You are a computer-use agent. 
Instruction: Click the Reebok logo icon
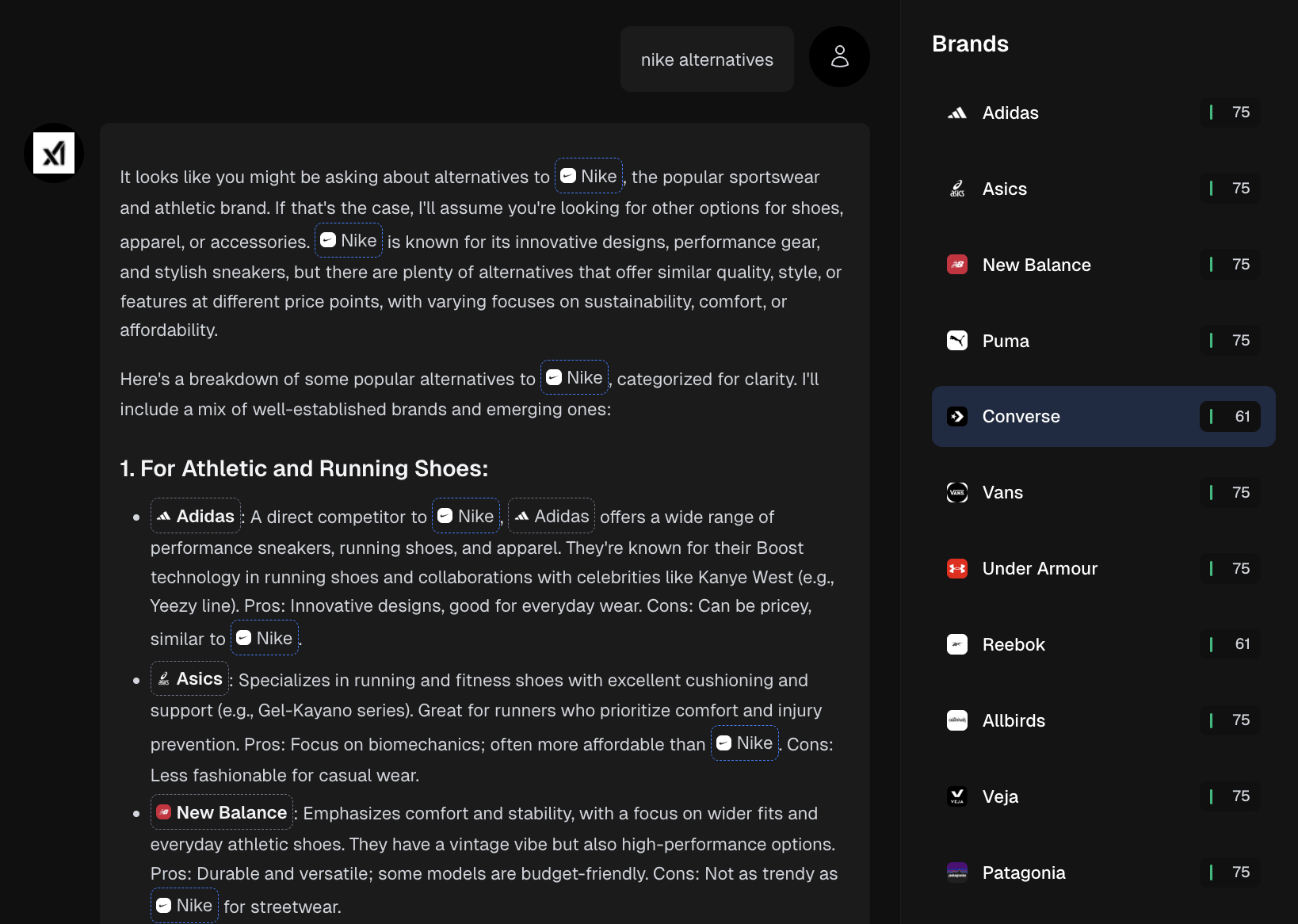click(x=957, y=644)
